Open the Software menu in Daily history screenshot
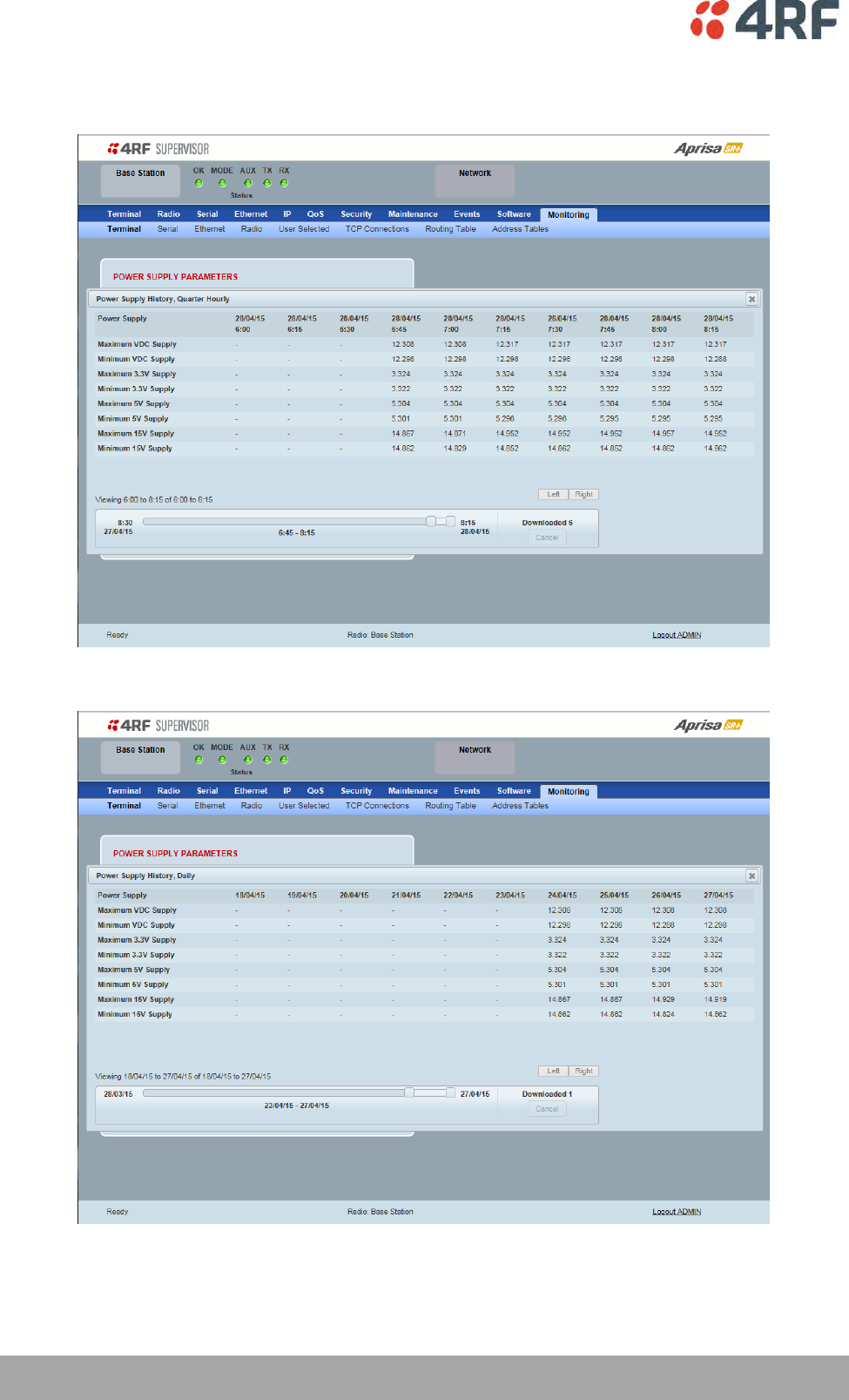This screenshot has height=1400, width=849. 514,791
